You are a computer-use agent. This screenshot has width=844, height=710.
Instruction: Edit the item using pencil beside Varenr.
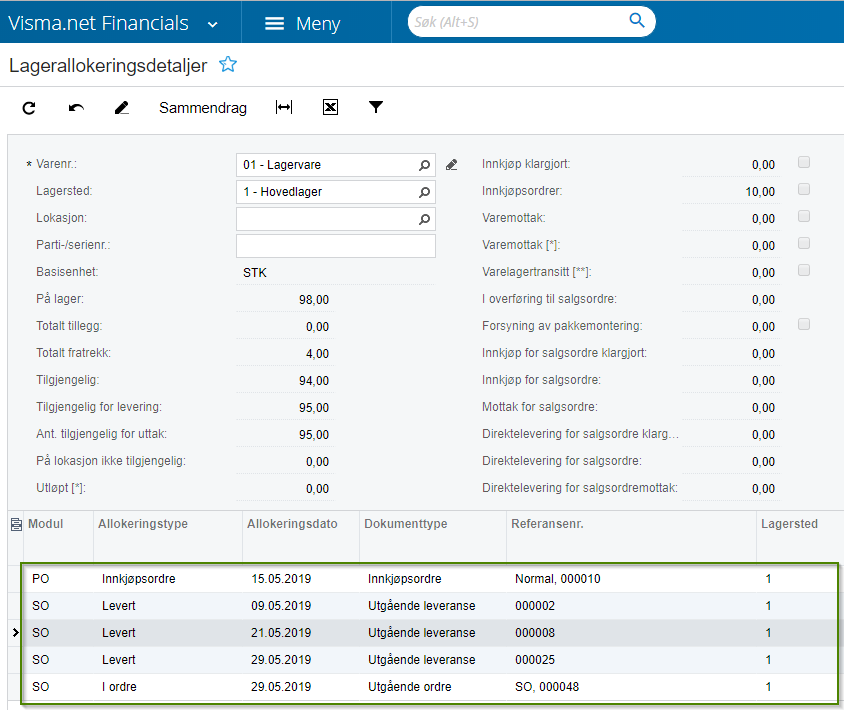click(452, 165)
